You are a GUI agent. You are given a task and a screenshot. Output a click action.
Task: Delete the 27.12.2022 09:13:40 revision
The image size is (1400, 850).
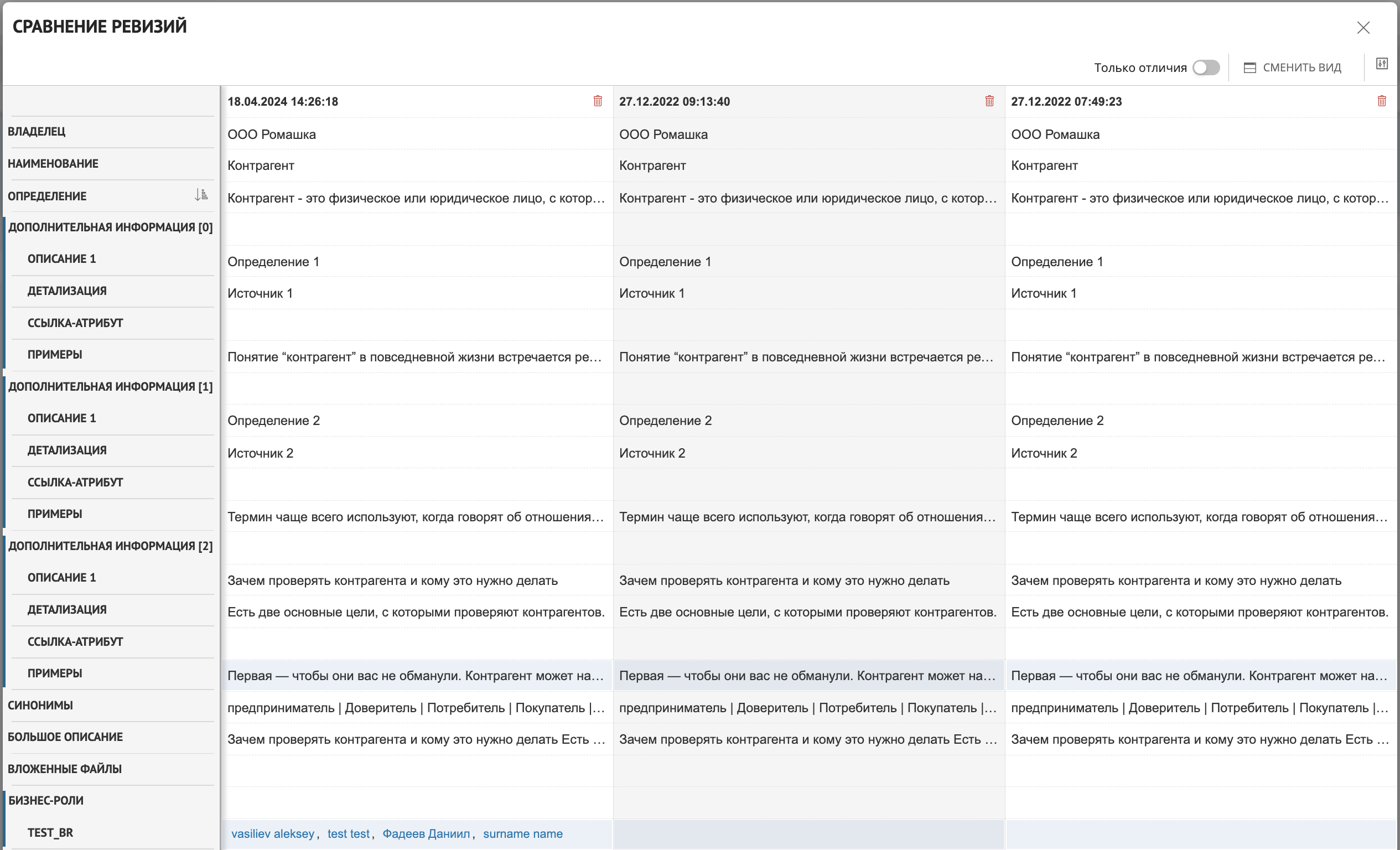click(x=989, y=101)
